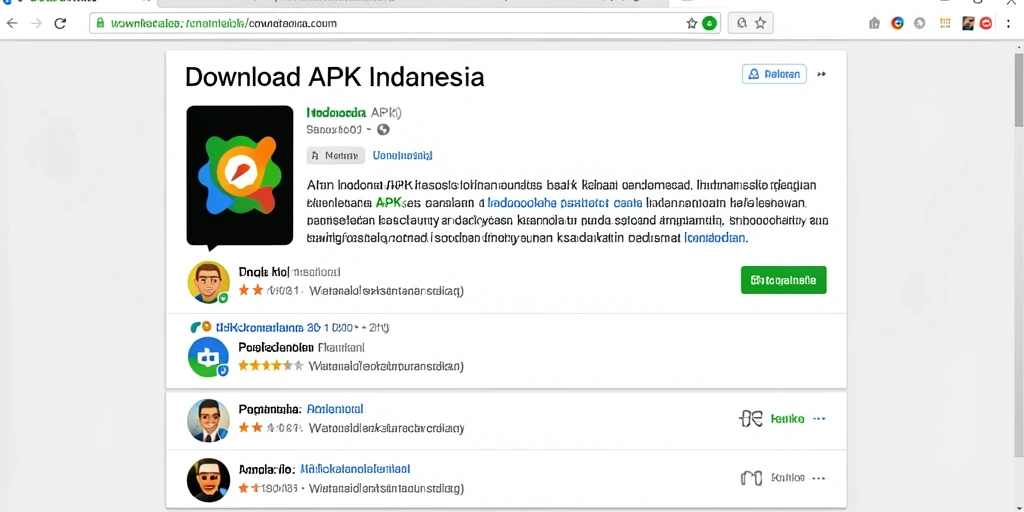This screenshot has width=1024, height=512.
Task: Click the green padlock in the address bar
Action: 100,23
